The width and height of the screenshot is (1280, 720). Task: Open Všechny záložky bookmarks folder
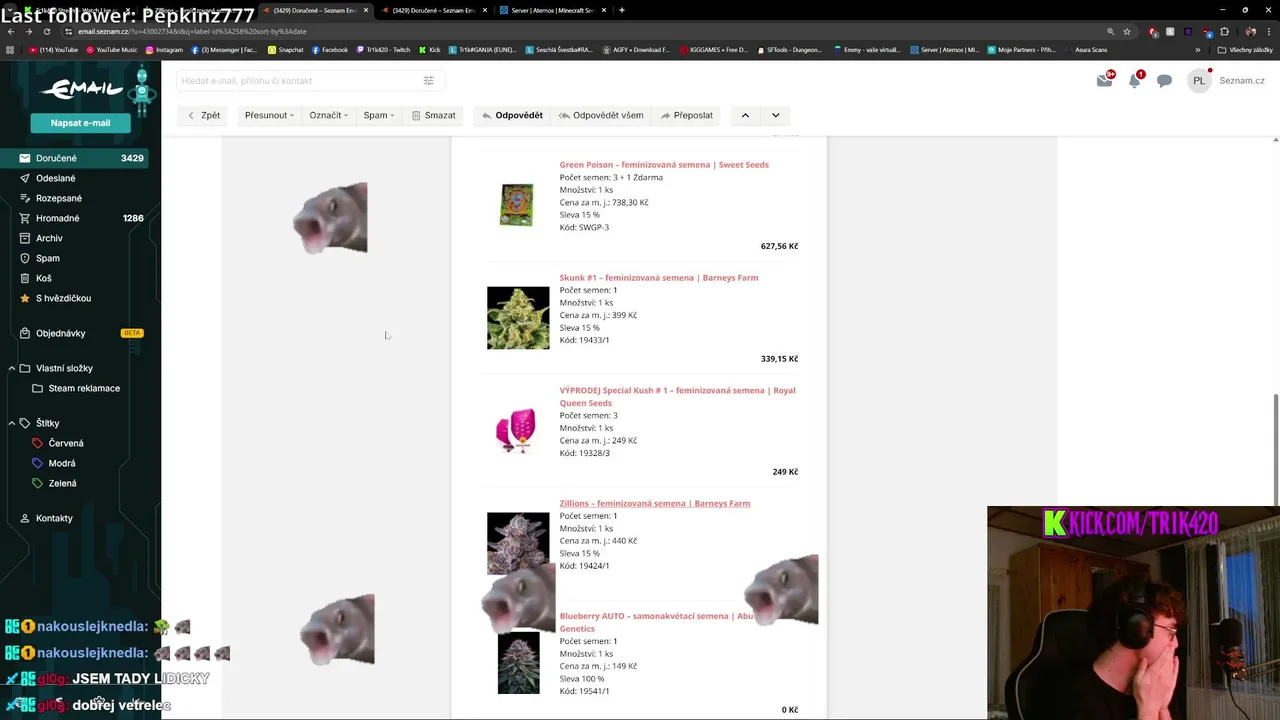tap(1245, 49)
